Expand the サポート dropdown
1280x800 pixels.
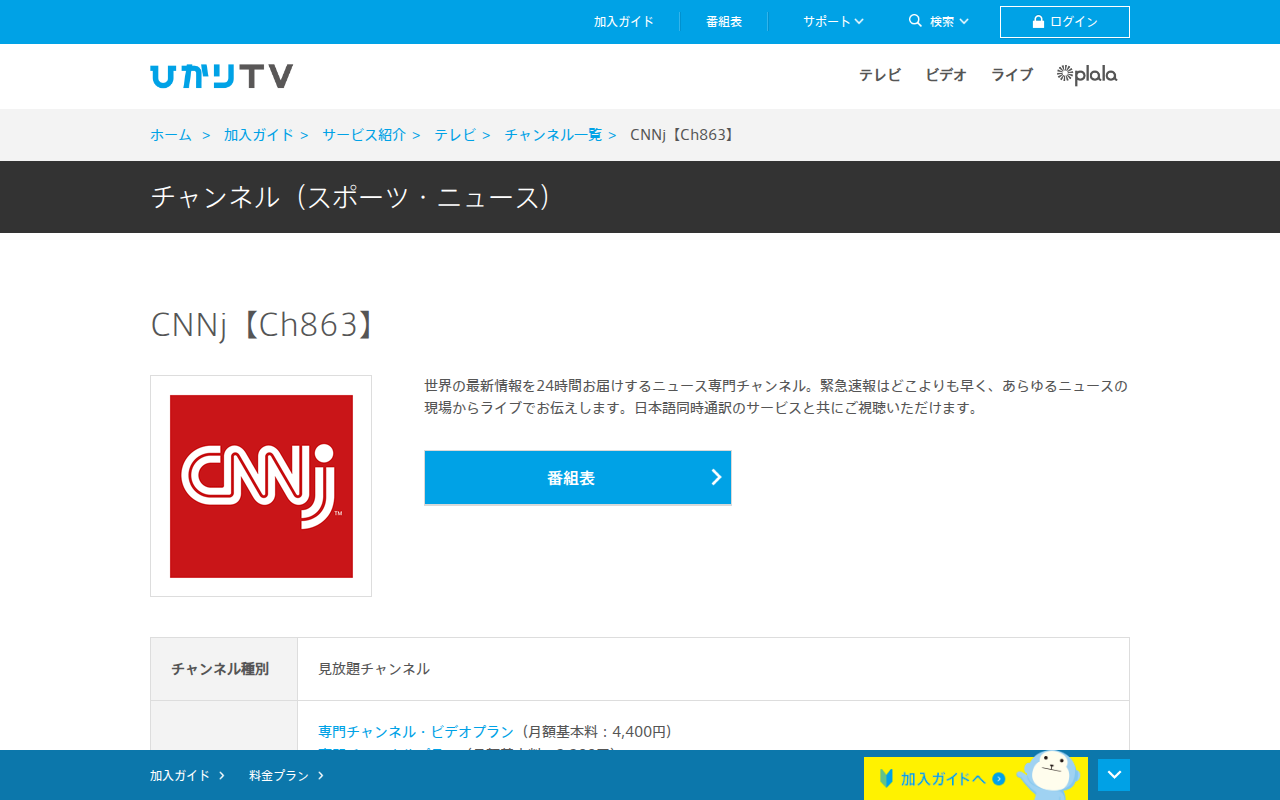coord(833,21)
